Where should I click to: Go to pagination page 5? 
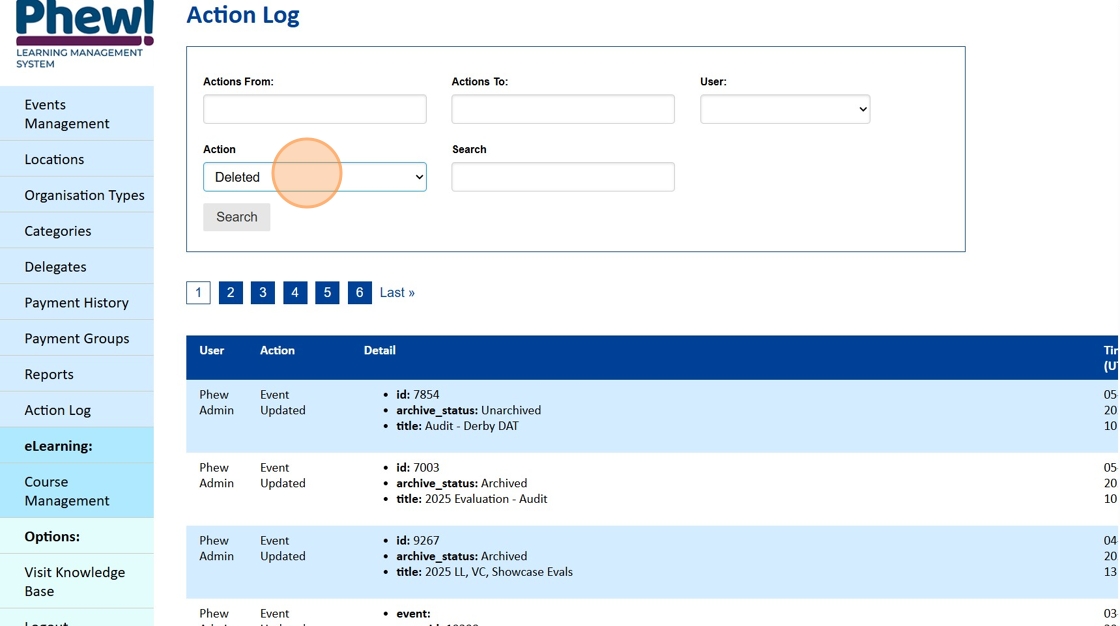pos(326,292)
